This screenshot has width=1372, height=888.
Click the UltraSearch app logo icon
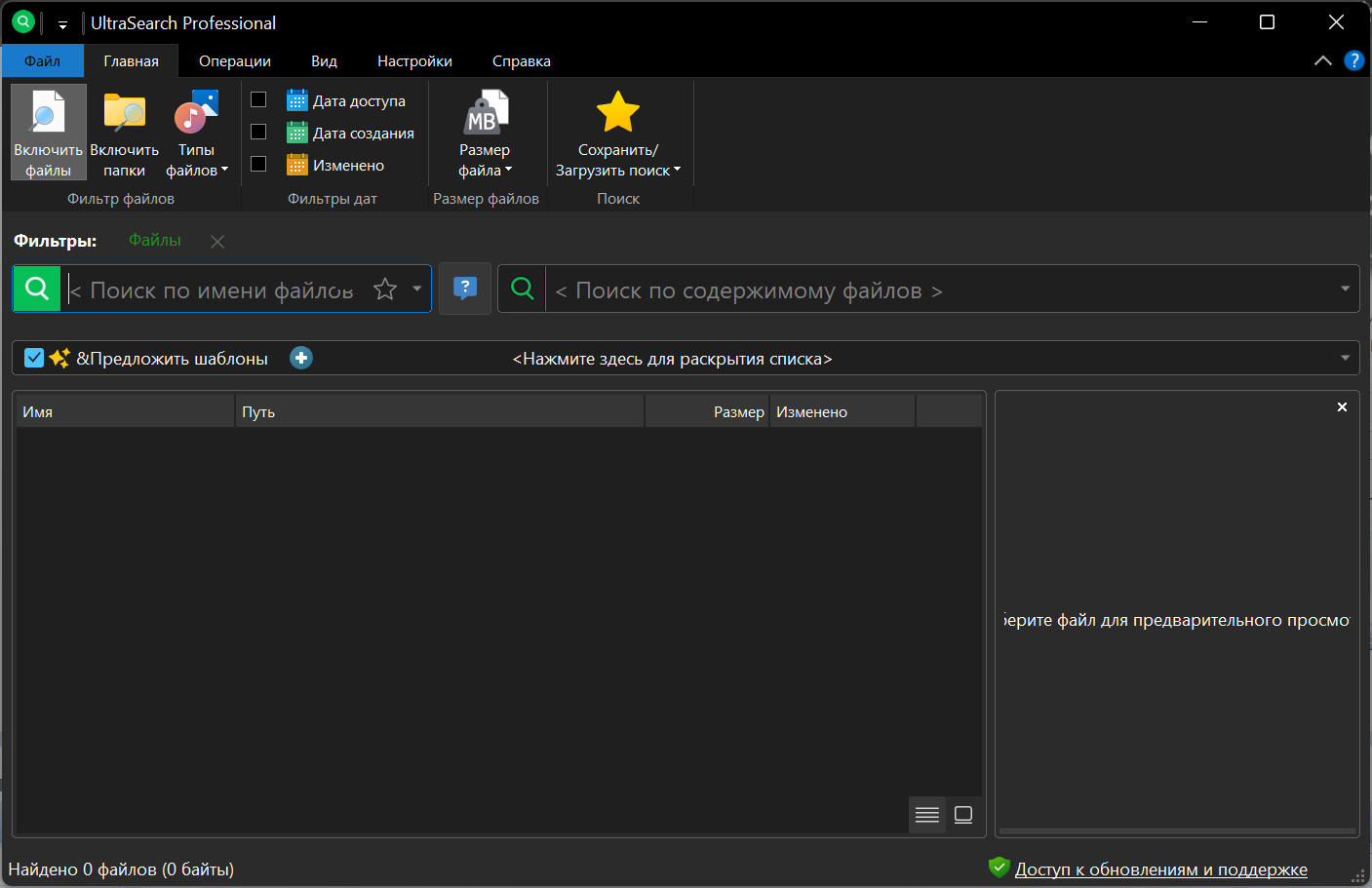point(22,21)
